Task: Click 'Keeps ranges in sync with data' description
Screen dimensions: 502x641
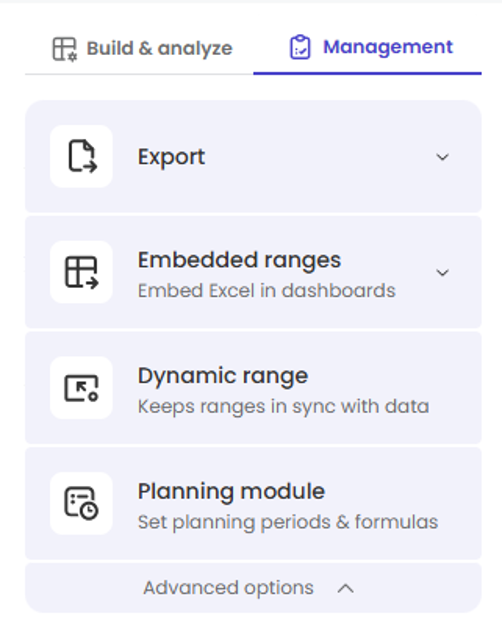Action: tap(283, 407)
